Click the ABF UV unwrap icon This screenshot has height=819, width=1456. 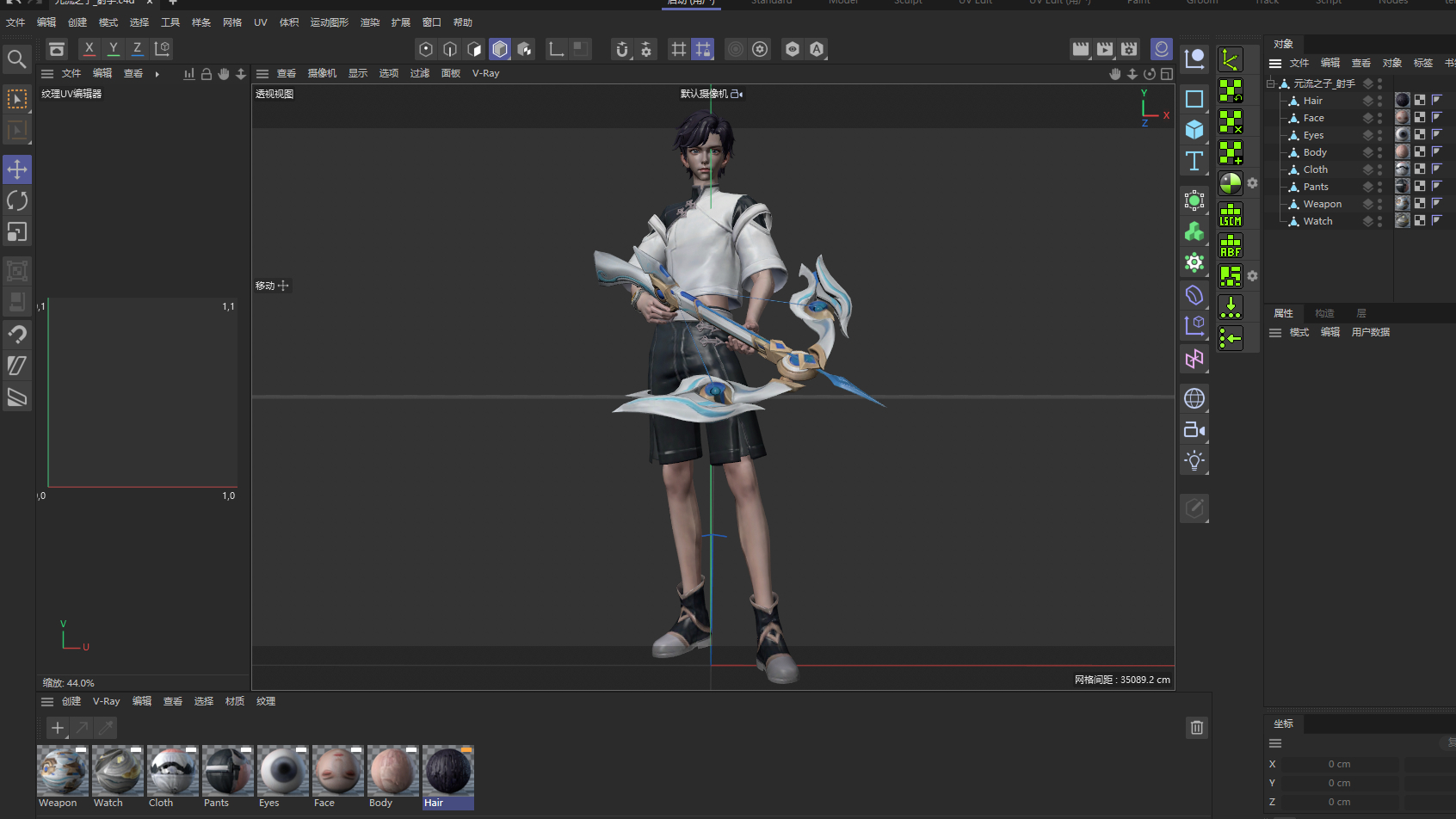[x=1231, y=246]
